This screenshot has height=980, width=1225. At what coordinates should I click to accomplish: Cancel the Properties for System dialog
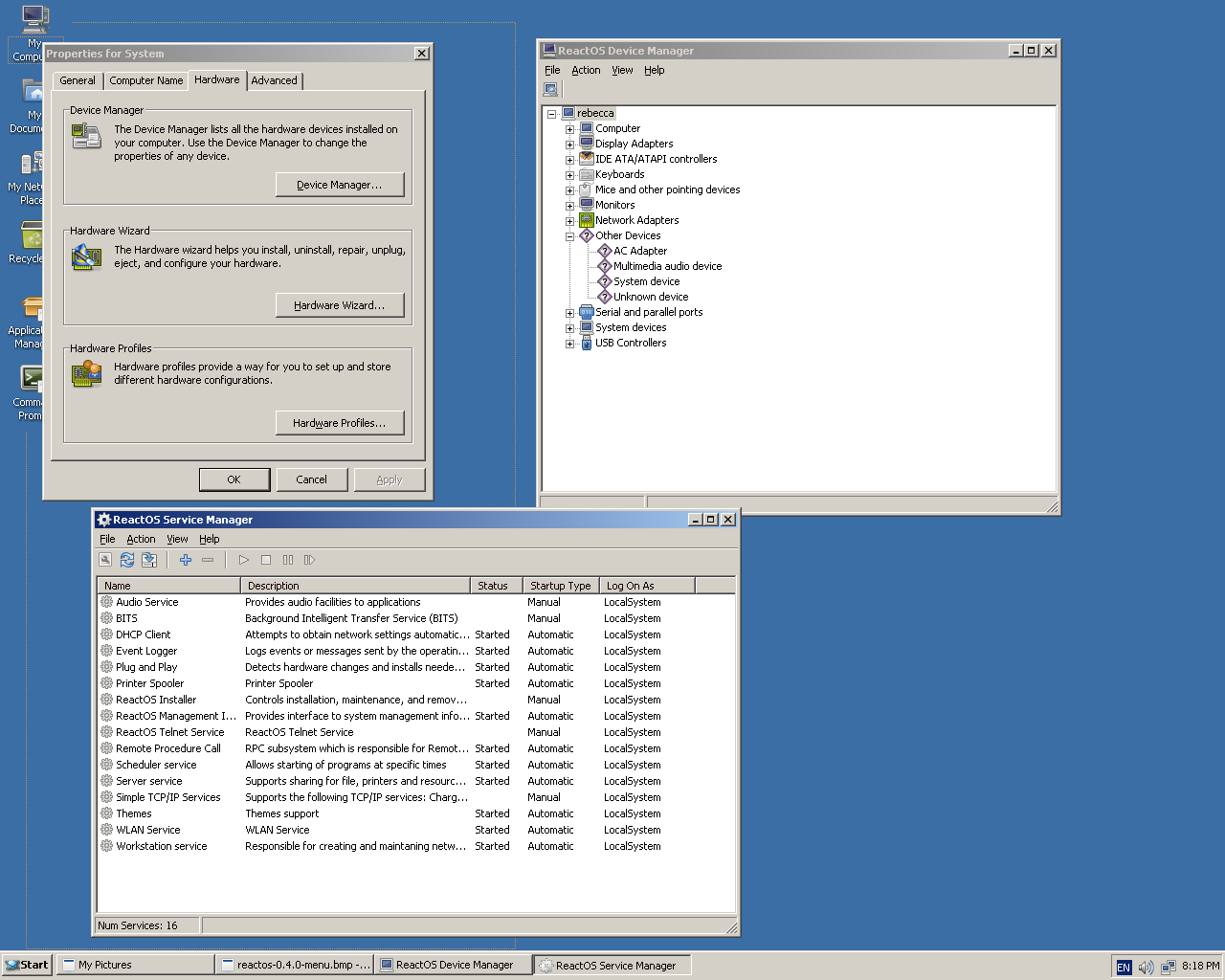point(312,479)
